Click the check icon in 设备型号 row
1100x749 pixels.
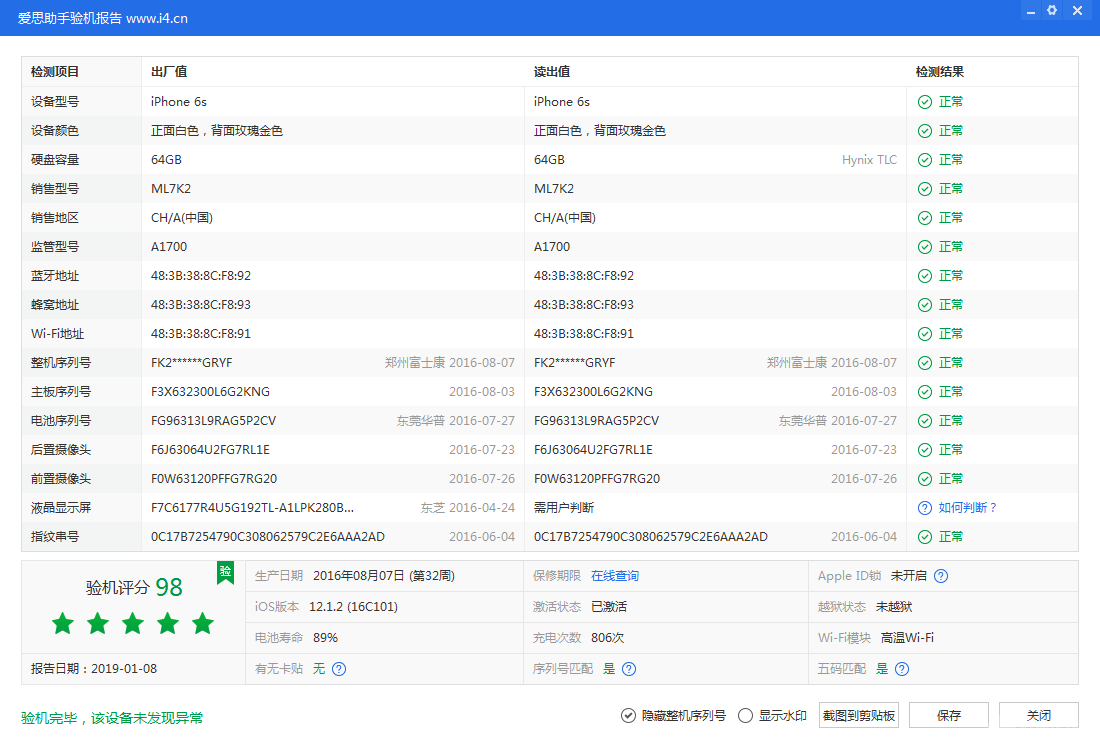click(x=925, y=102)
